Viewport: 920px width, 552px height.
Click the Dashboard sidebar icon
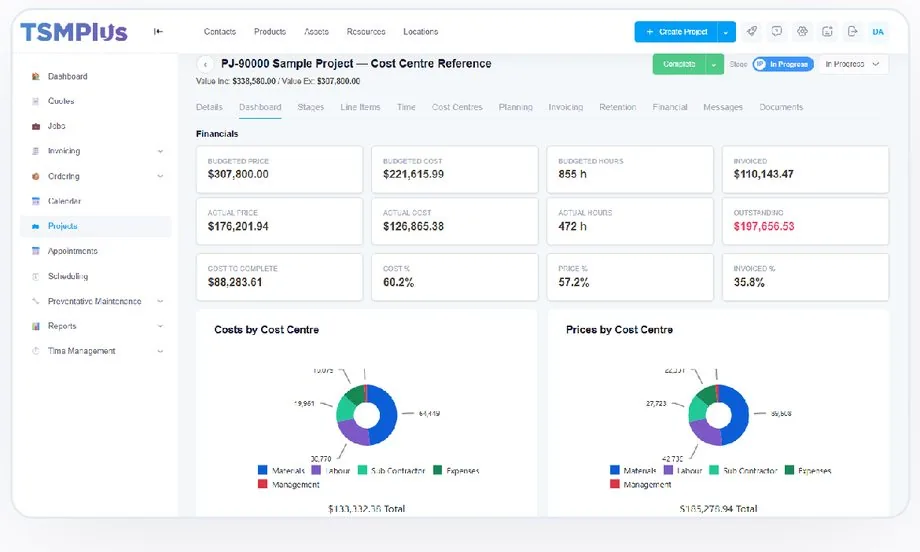pos(36,76)
